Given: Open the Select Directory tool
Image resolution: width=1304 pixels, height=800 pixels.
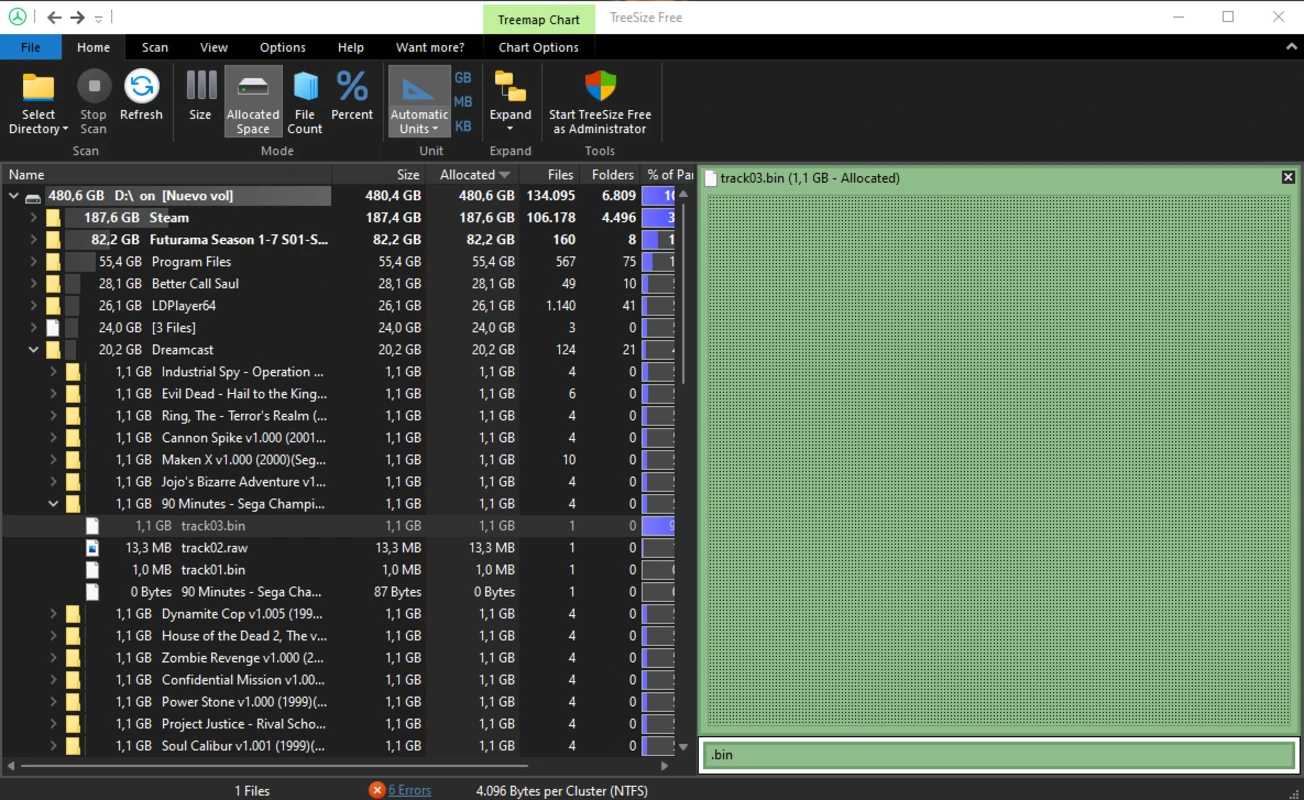Looking at the screenshot, I should 38,100.
